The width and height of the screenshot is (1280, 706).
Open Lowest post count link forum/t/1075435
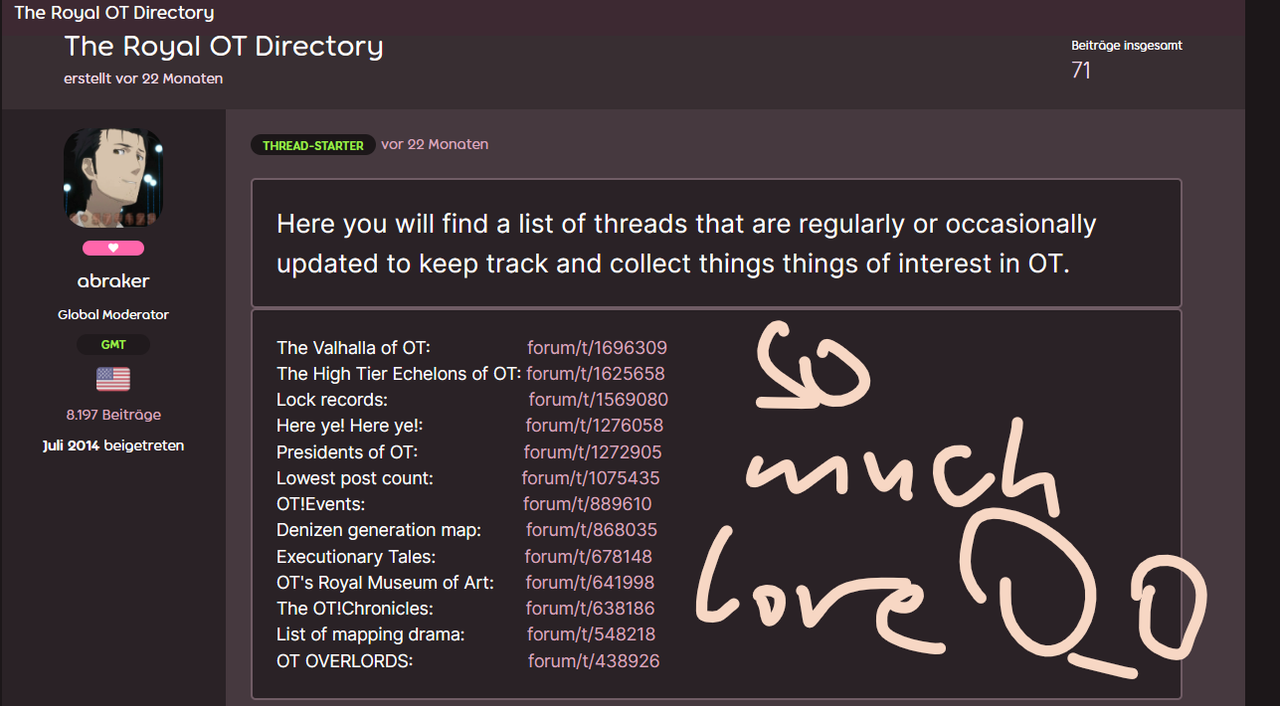tap(591, 478)
